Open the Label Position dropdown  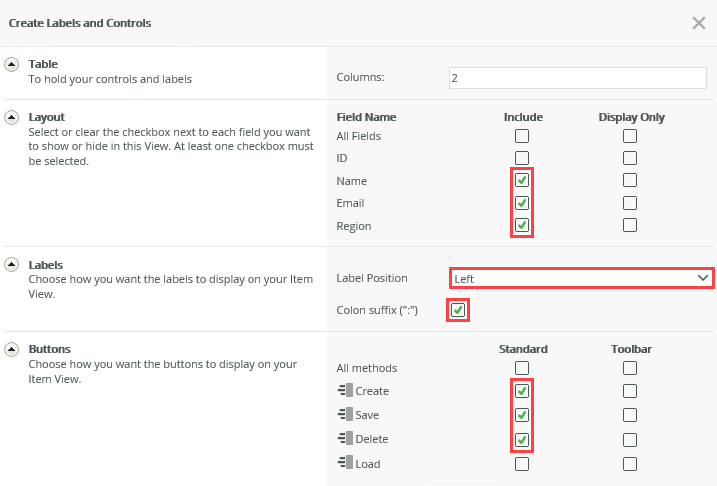click(x=580, y=278)
